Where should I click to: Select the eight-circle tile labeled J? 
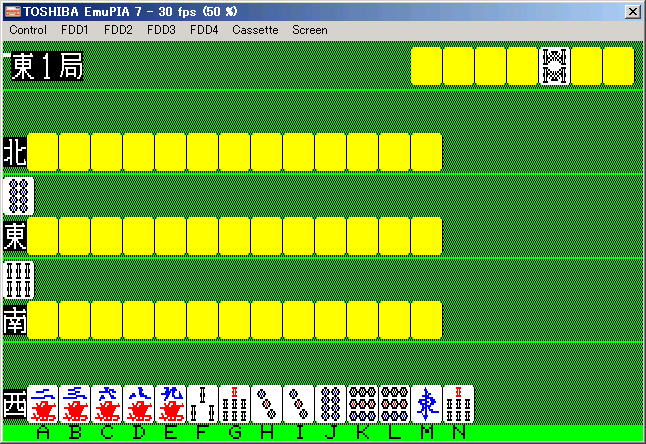click(x=331, y=405)
